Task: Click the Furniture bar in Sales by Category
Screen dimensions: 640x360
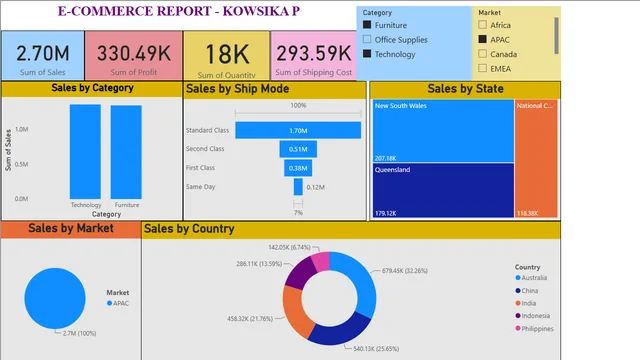Action: [126, 152]
